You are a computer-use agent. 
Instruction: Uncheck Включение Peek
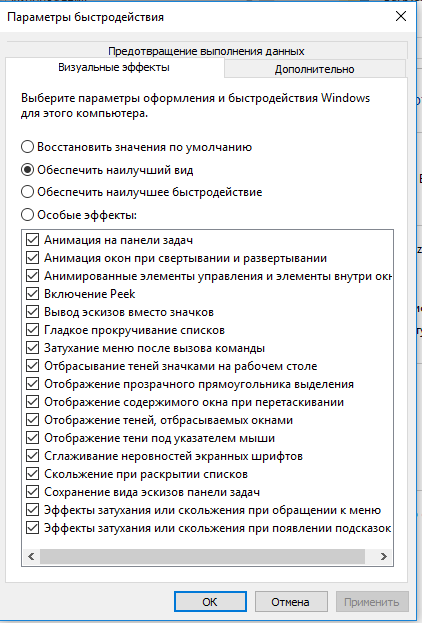click(32, 294)
